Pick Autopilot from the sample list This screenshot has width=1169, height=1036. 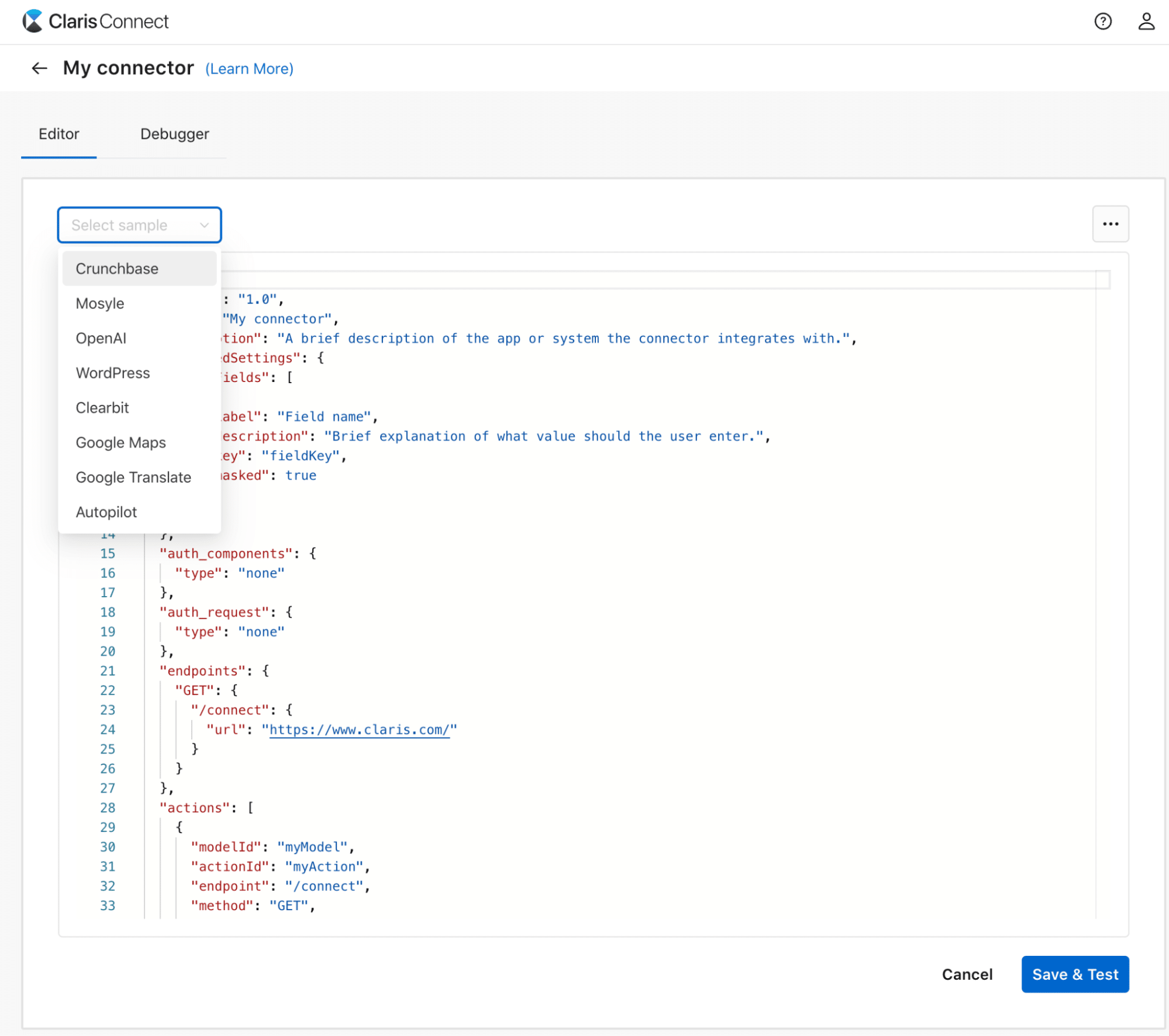coord(106,512)
